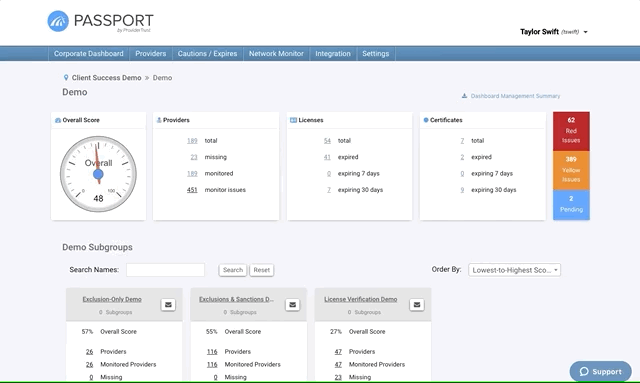
Task: Click the 27% Overall Score text
Action: 358,332
